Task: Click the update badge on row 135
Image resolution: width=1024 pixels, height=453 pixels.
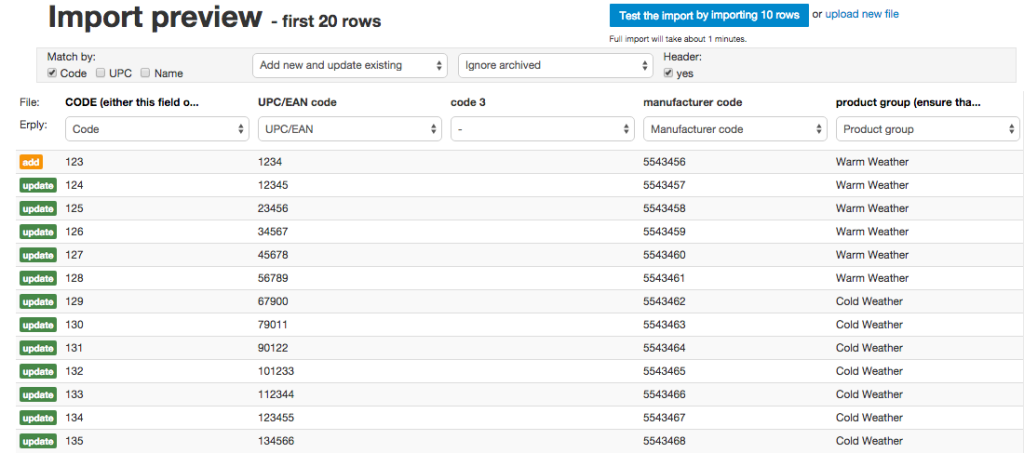Action: (x=38, y=441)
